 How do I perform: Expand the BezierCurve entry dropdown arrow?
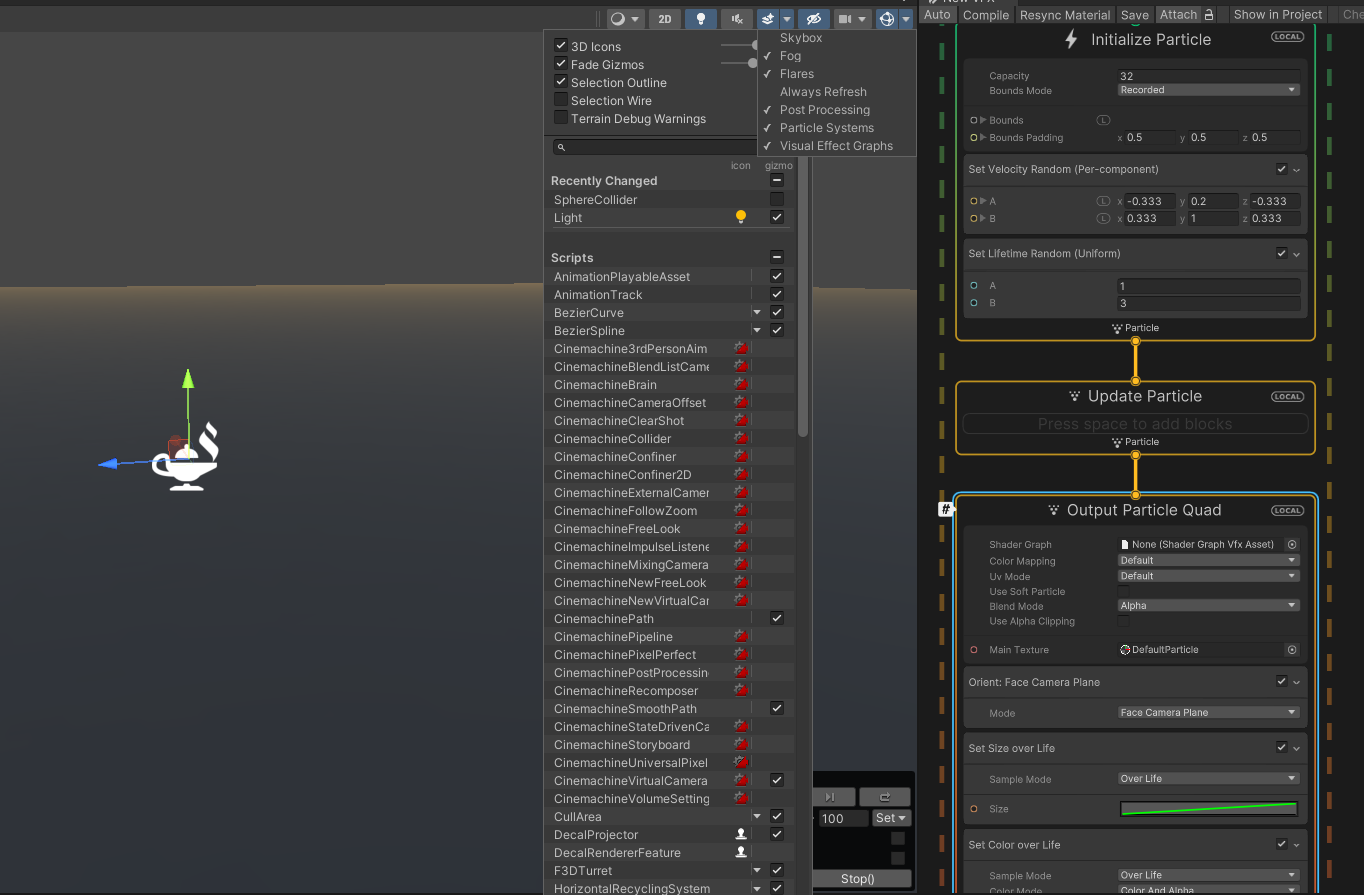click(x=758, y=312)
